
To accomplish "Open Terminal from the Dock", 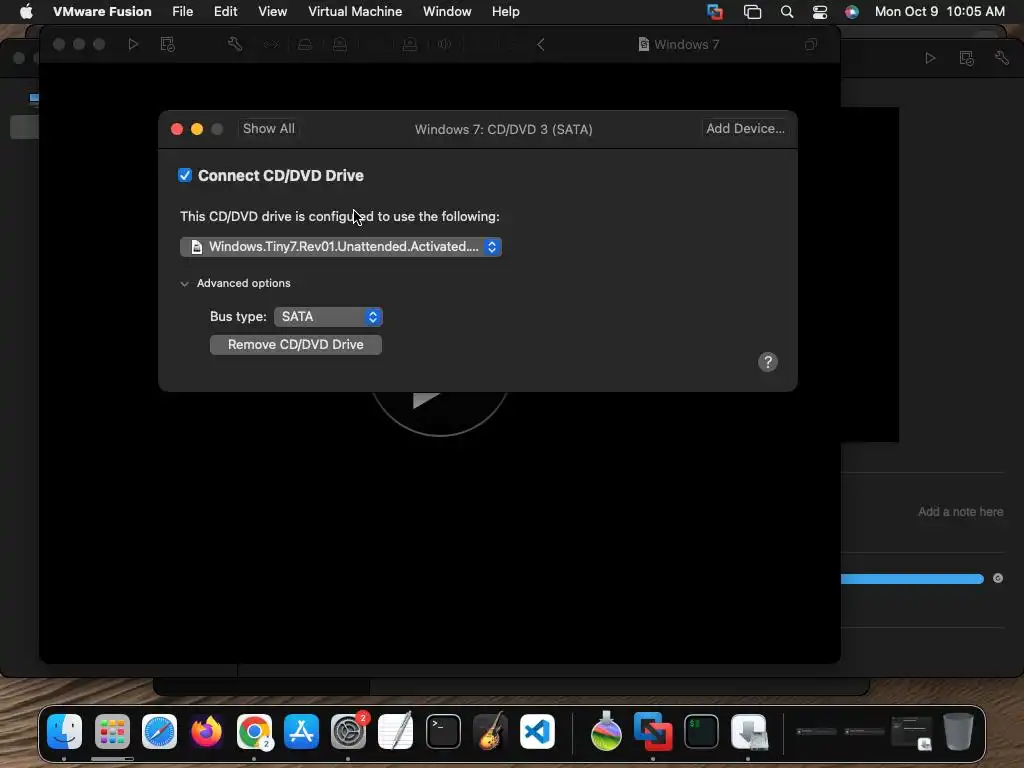I will [443, 731].
